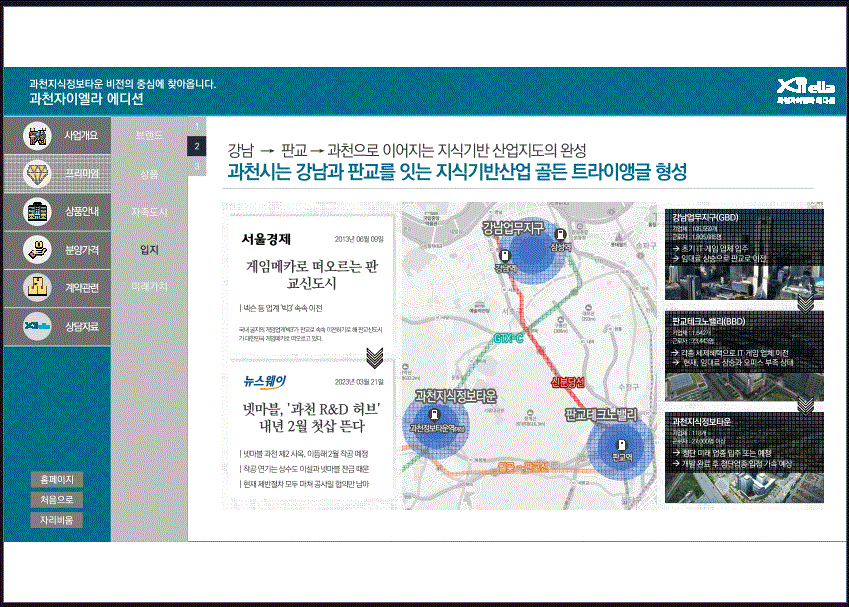849x607 pixels.
Task: Click the coin-in-hand icon for 분양가격
Action: 37,250
